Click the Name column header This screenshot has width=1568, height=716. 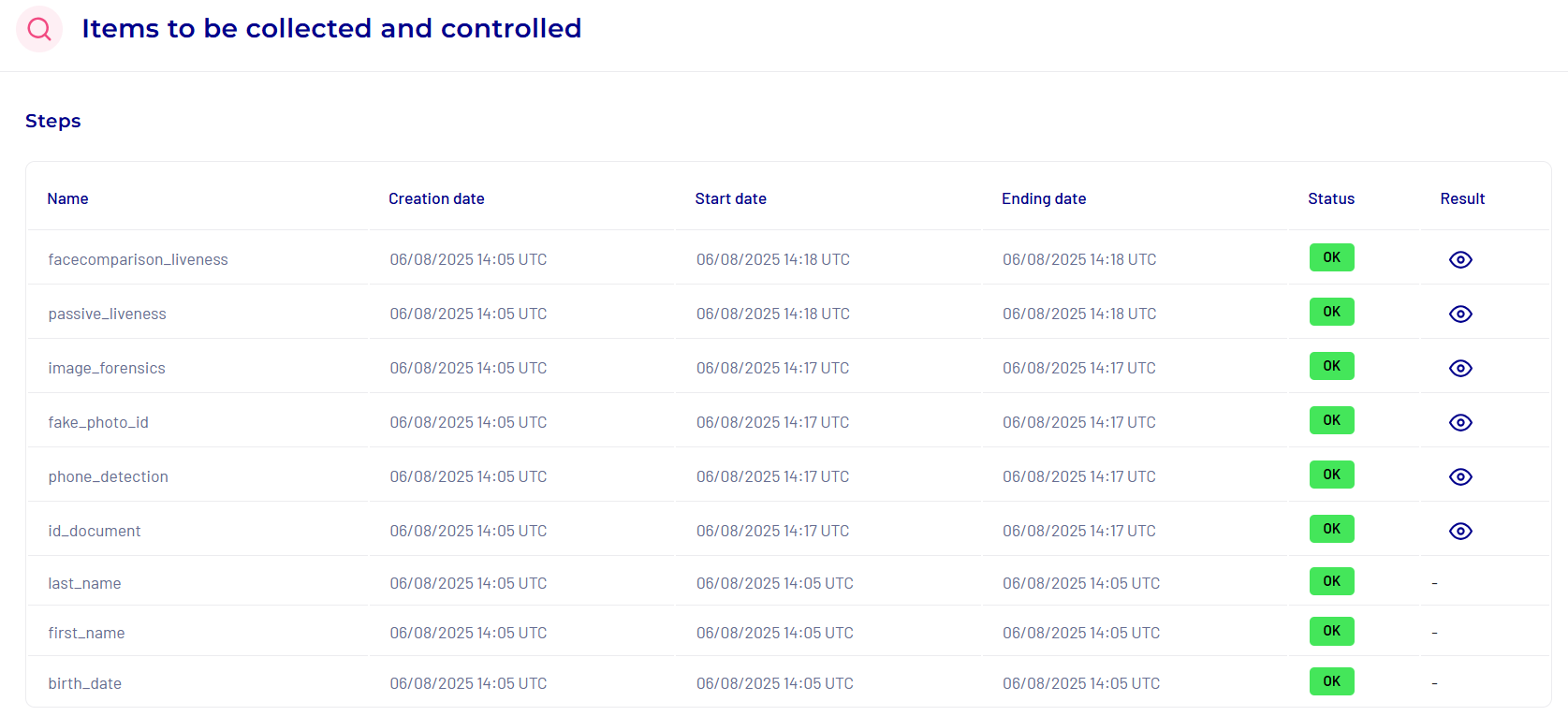click(67, 198)
